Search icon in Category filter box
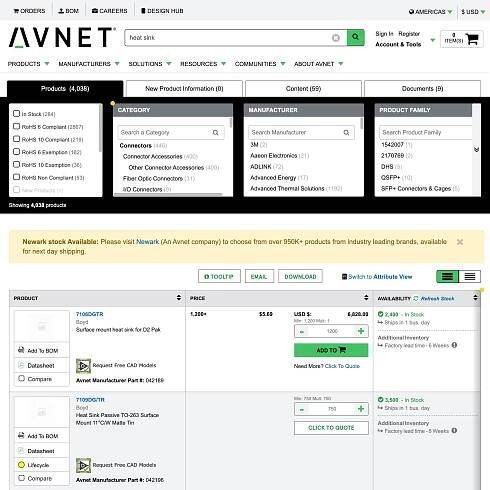This screenshot has height=490, width=490. coord(216,133)
